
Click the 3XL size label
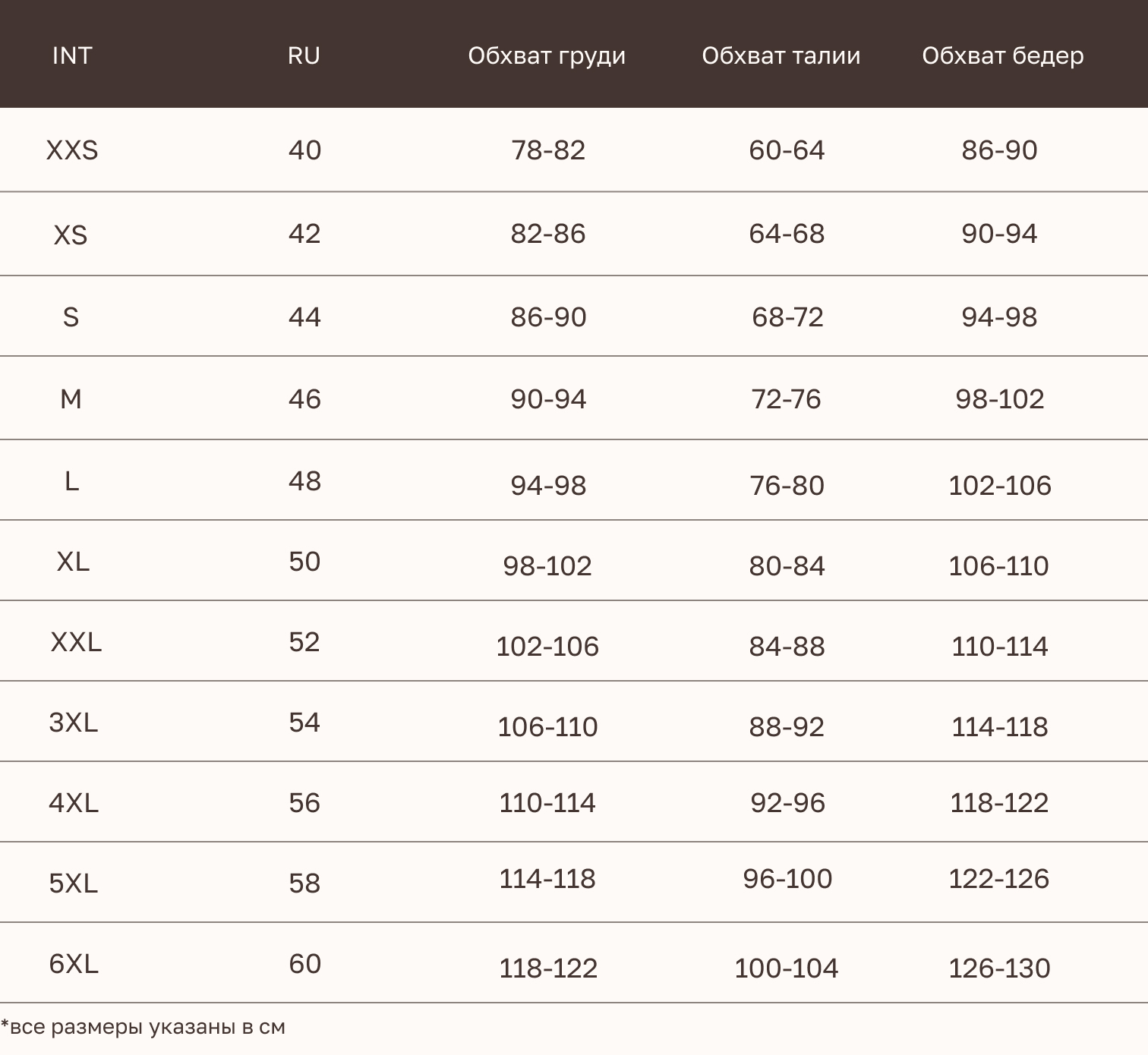coord(74,722)
